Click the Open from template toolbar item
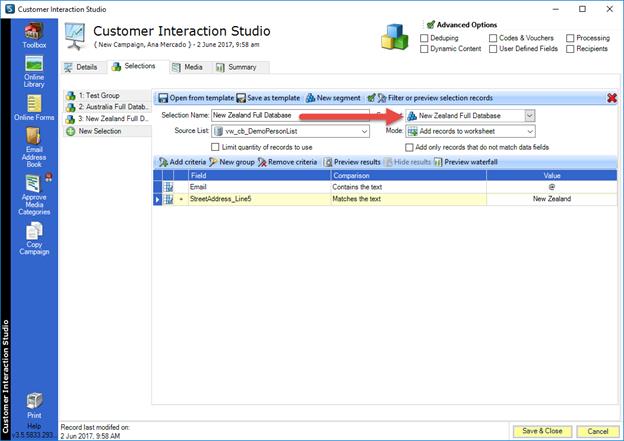 pyautogui.click(x=196, y=98)
